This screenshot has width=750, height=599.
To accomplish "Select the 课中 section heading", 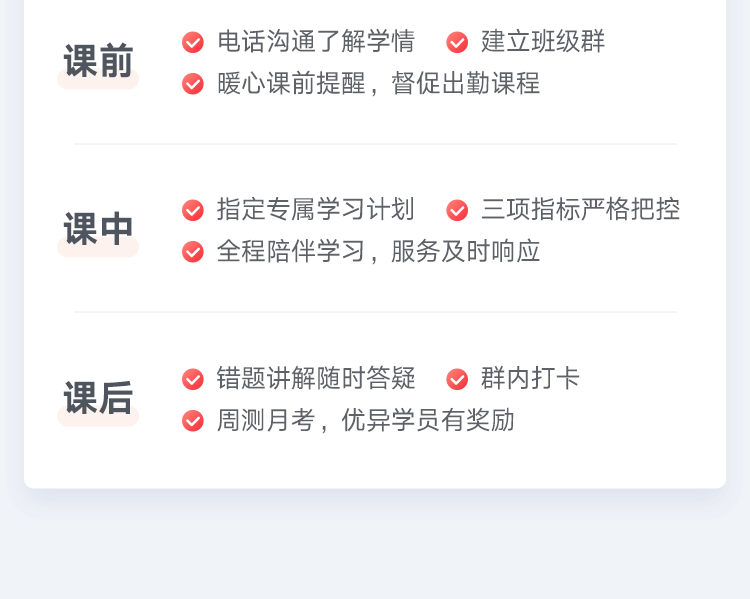I will [98, 230].
